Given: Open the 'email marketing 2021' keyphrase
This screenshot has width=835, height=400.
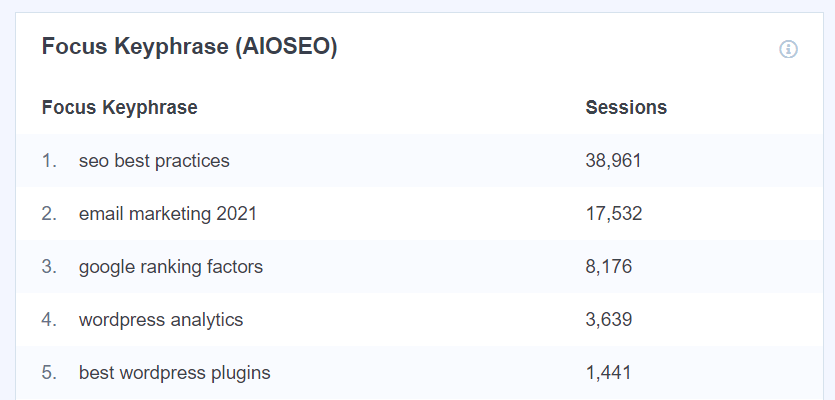Looking at the screenshot, I should 168,213.
